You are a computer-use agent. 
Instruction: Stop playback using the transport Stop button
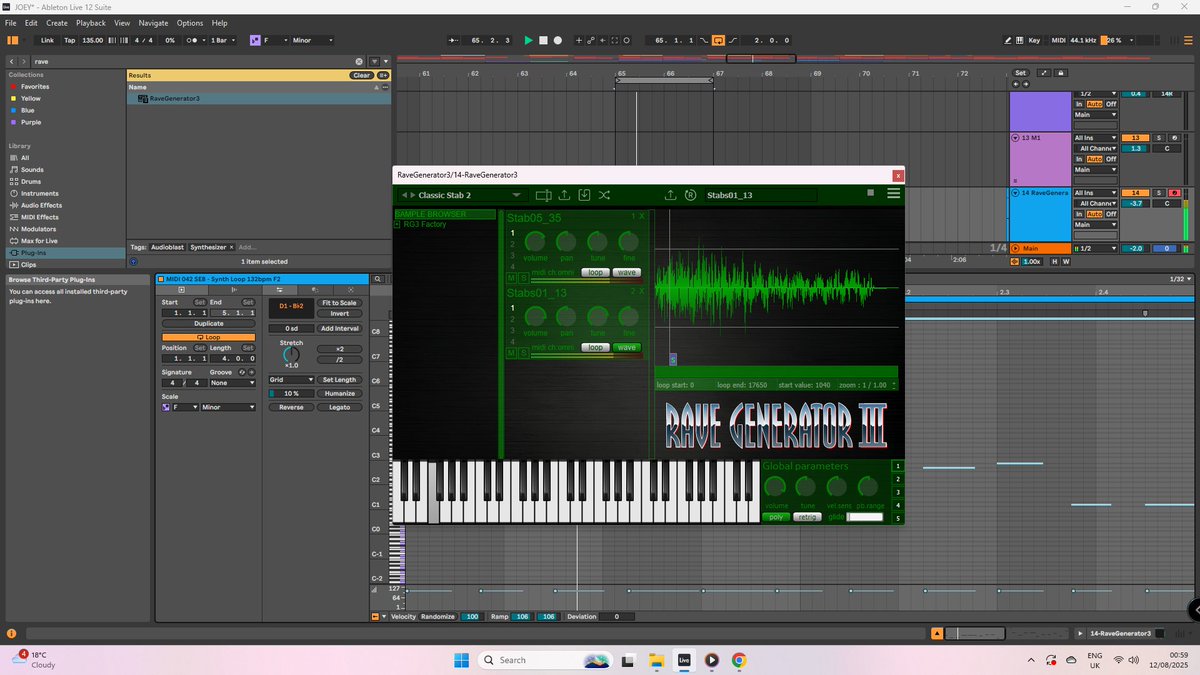click(543, 40)
